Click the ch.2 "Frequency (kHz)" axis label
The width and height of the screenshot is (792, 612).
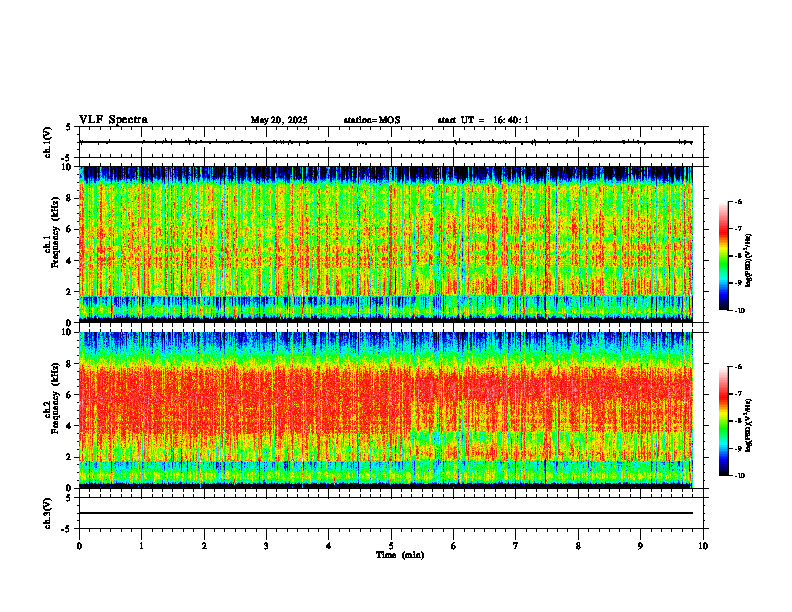point(55,396)
